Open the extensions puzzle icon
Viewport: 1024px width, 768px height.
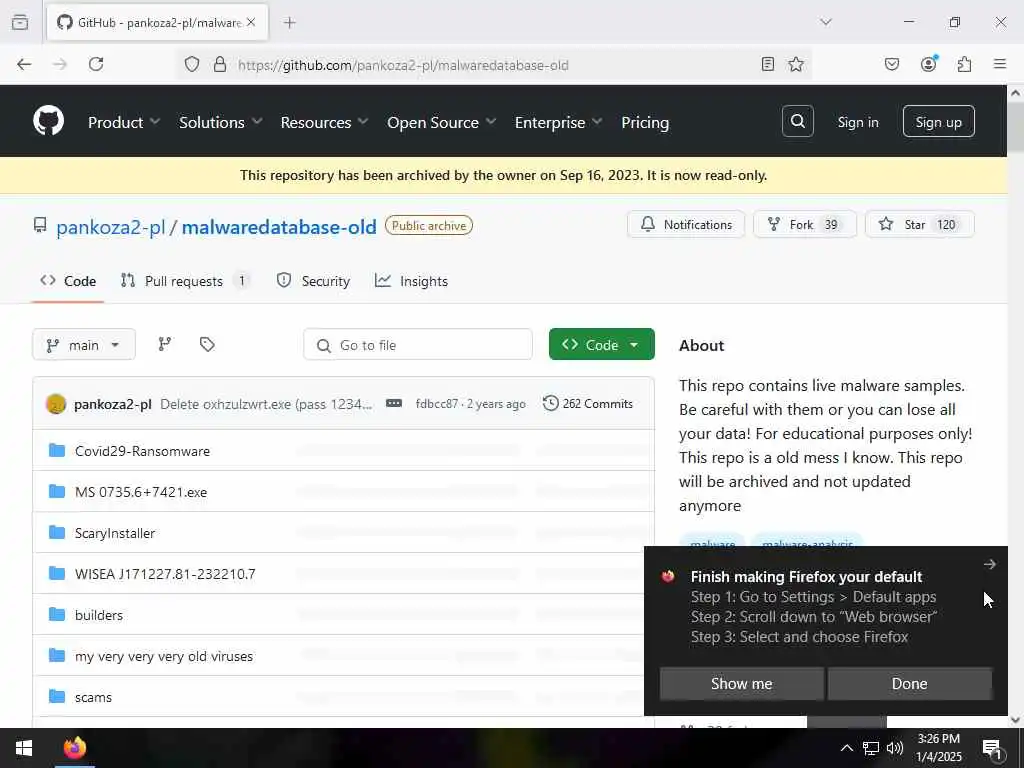coord(964,64)
